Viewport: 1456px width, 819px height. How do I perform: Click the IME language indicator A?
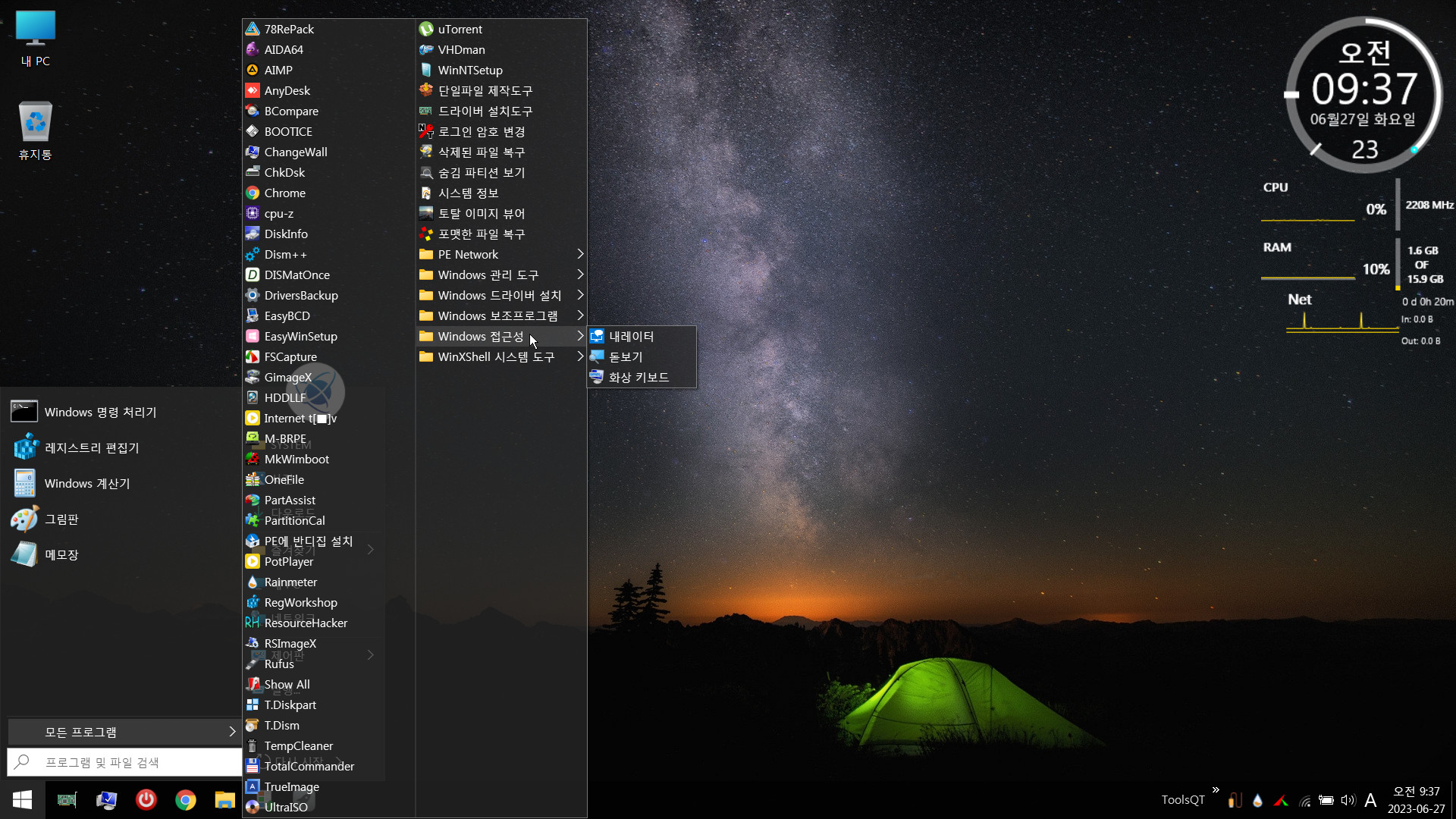pos(1370,800)
